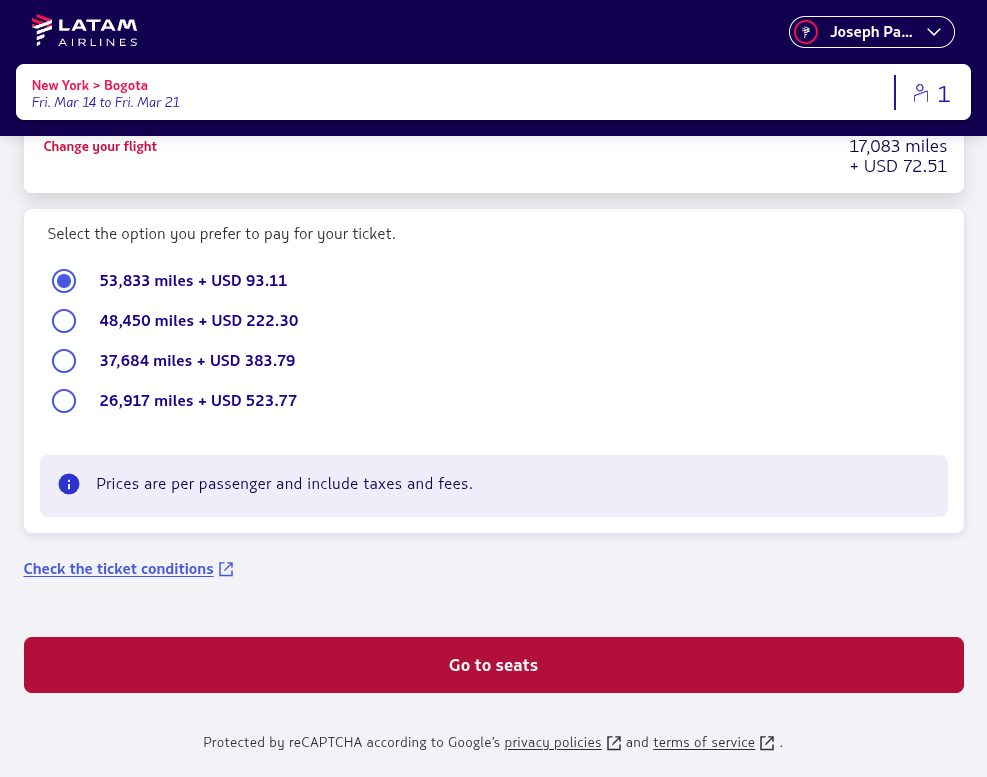Click the Fri. Mar 14 to Fri. Mar 21 dates

click(106, 102)
